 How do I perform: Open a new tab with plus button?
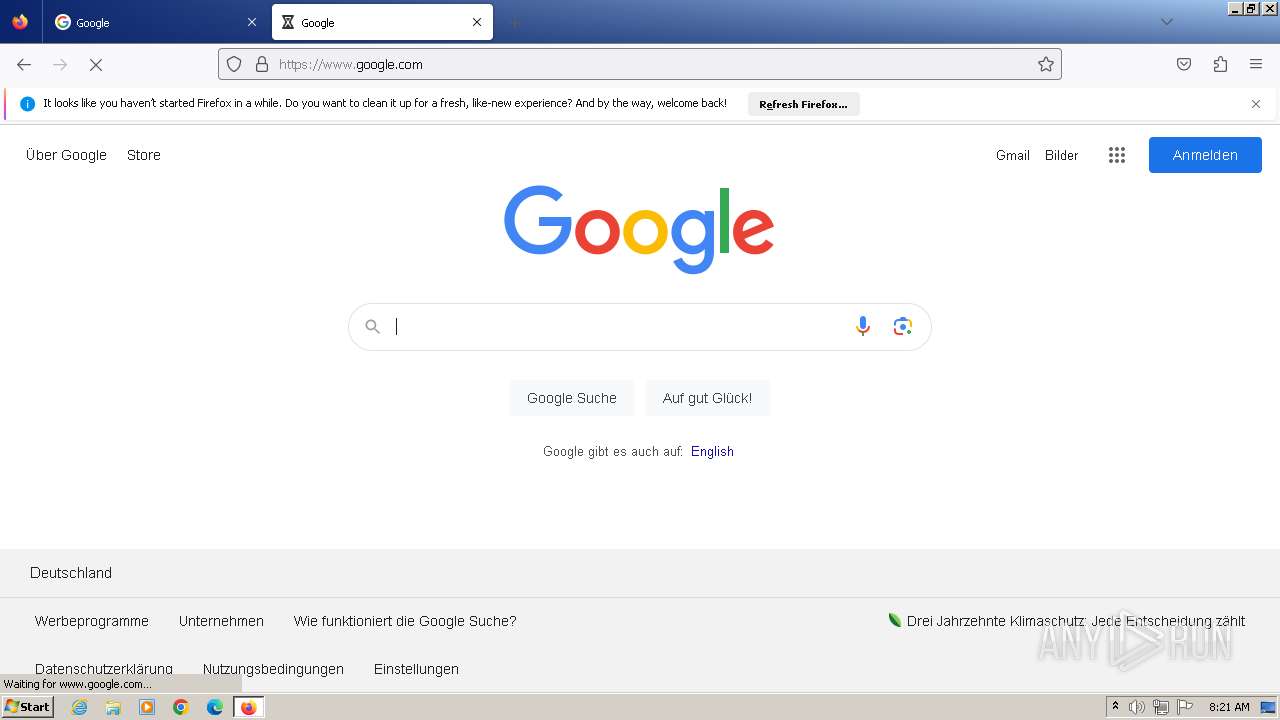[514, 22]
